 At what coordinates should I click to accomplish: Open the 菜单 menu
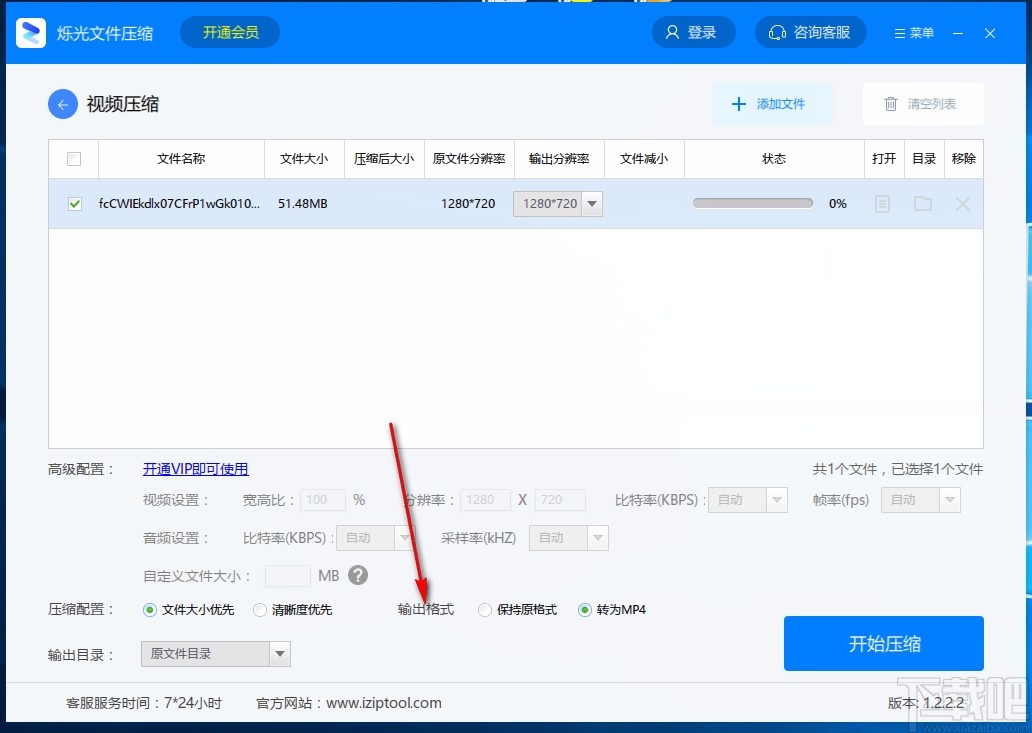click(x=913, y=32)
